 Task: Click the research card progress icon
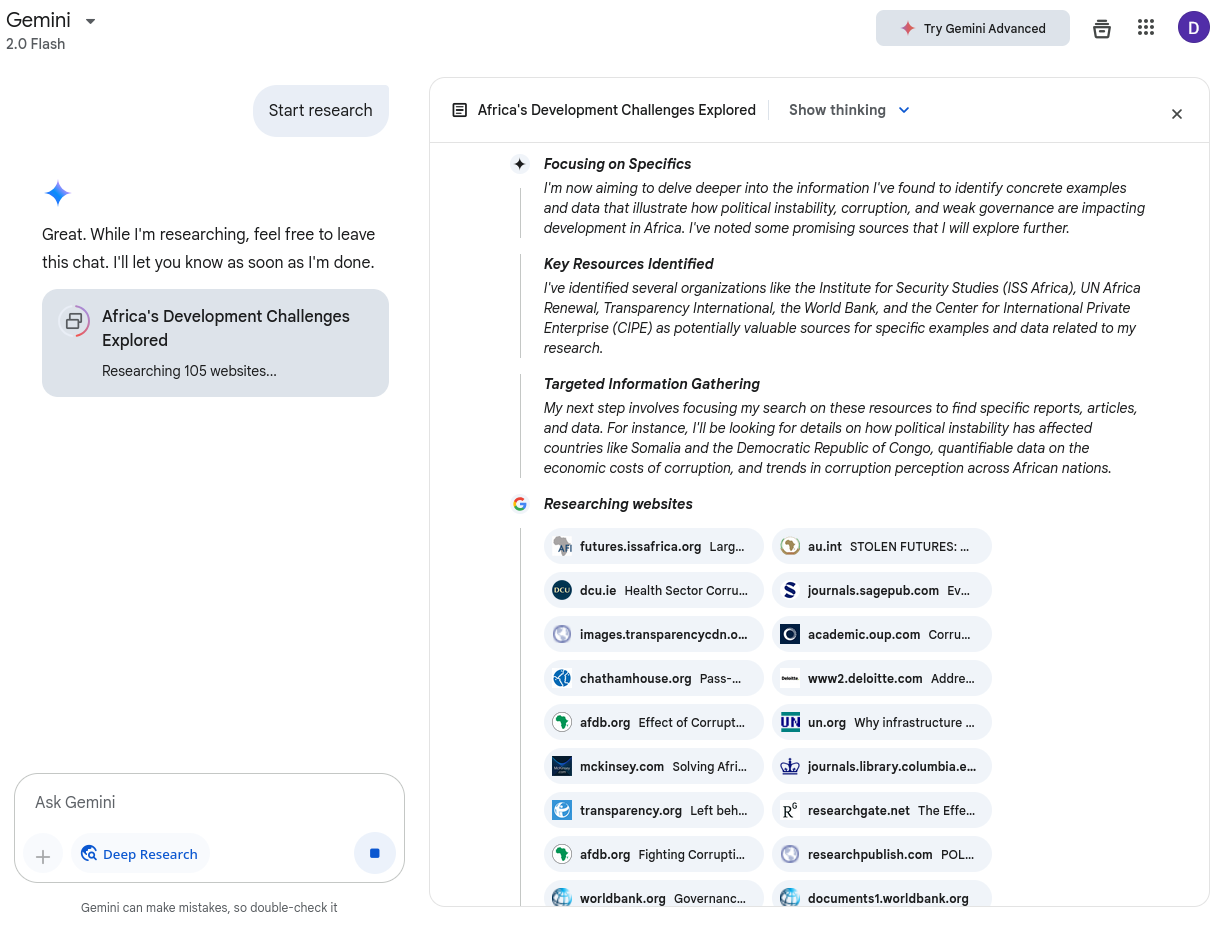pos(74,321)
